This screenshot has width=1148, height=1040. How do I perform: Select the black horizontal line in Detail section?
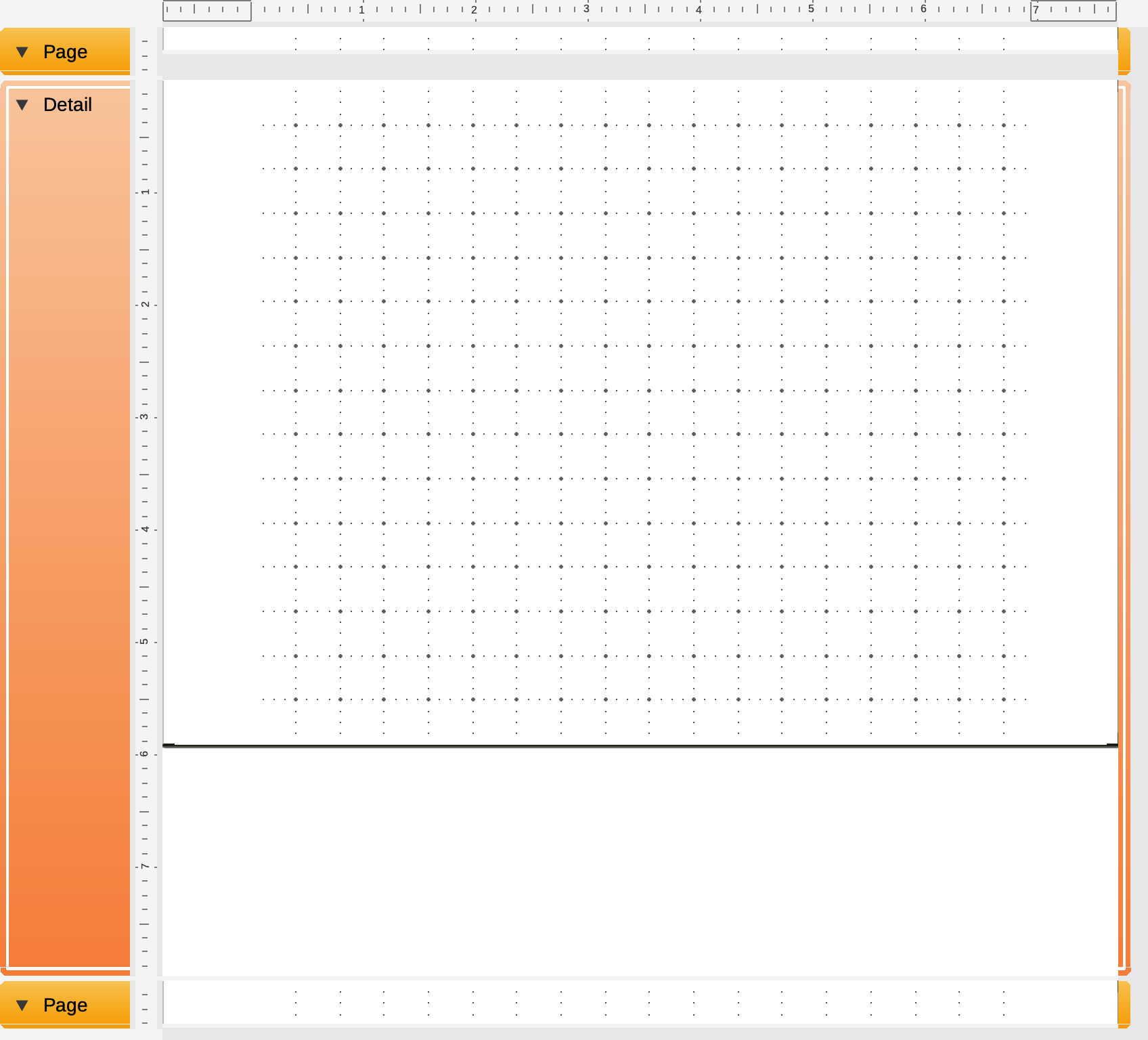point(640,745)
